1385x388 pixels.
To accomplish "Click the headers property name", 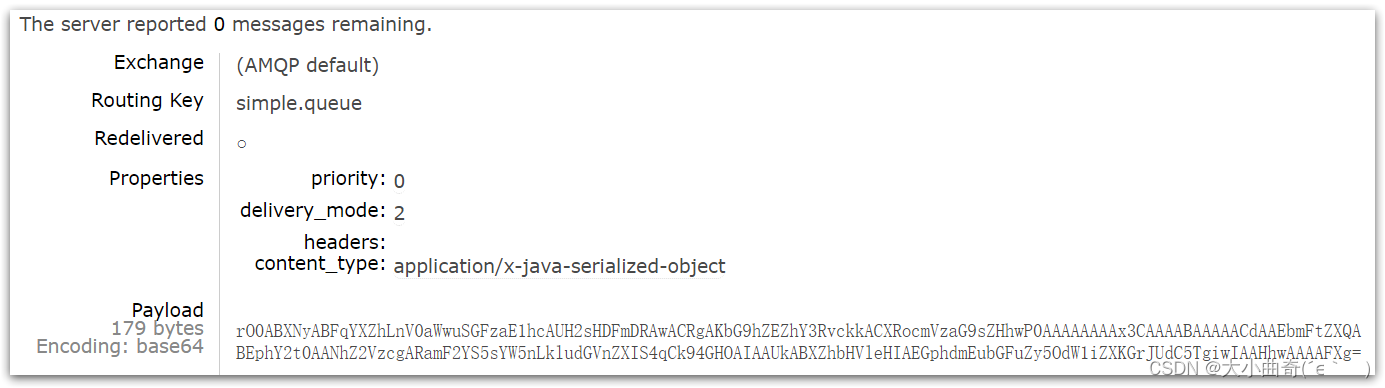I will 345,242.
